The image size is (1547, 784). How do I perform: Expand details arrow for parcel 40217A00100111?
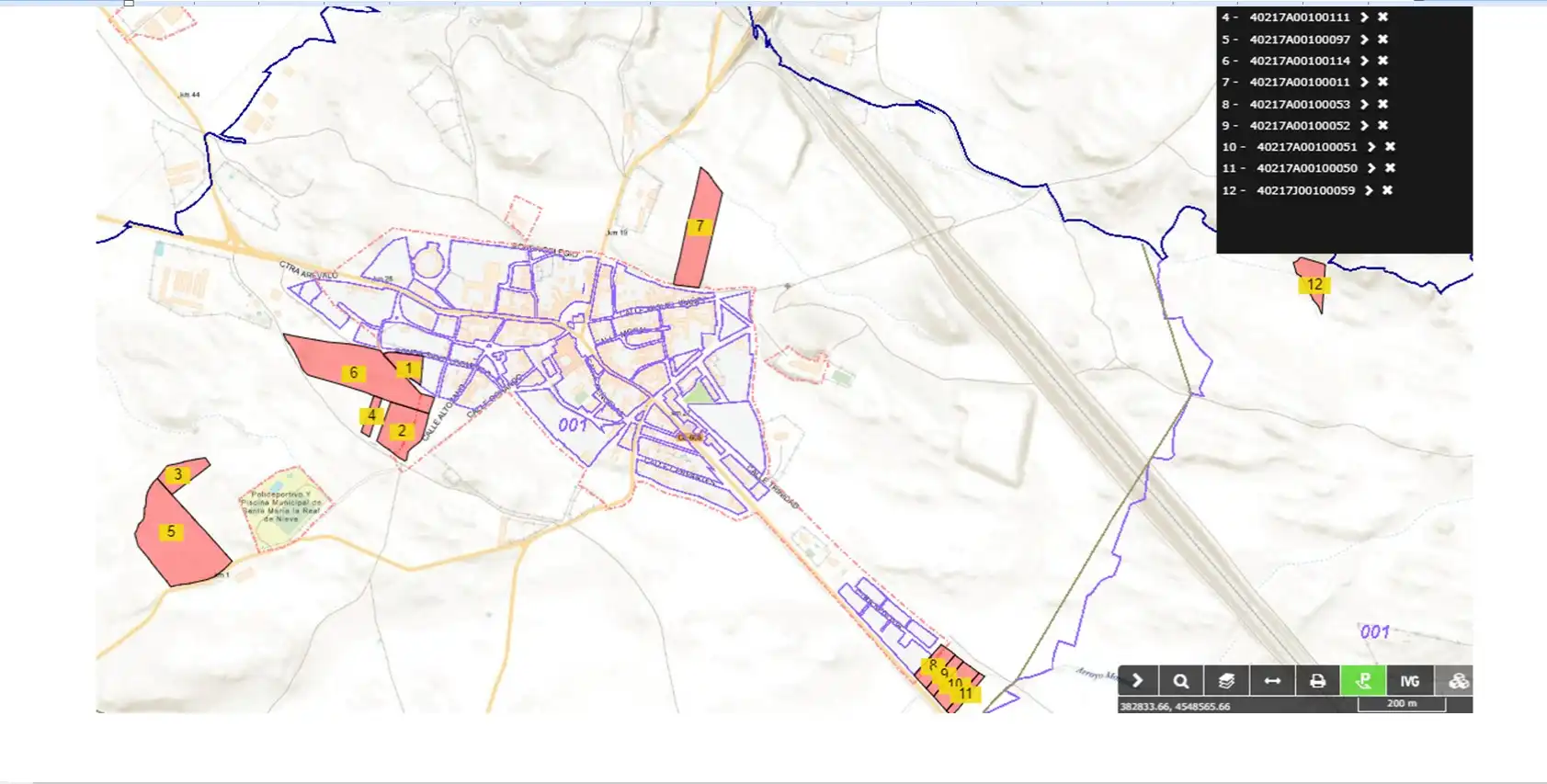1364,17
